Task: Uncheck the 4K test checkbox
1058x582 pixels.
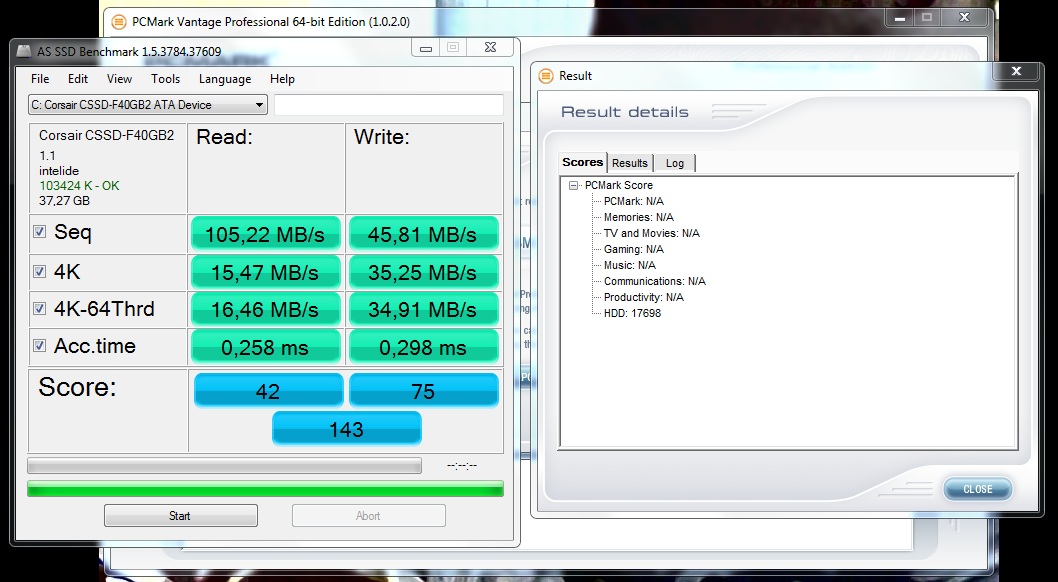Action: (40, 272)
